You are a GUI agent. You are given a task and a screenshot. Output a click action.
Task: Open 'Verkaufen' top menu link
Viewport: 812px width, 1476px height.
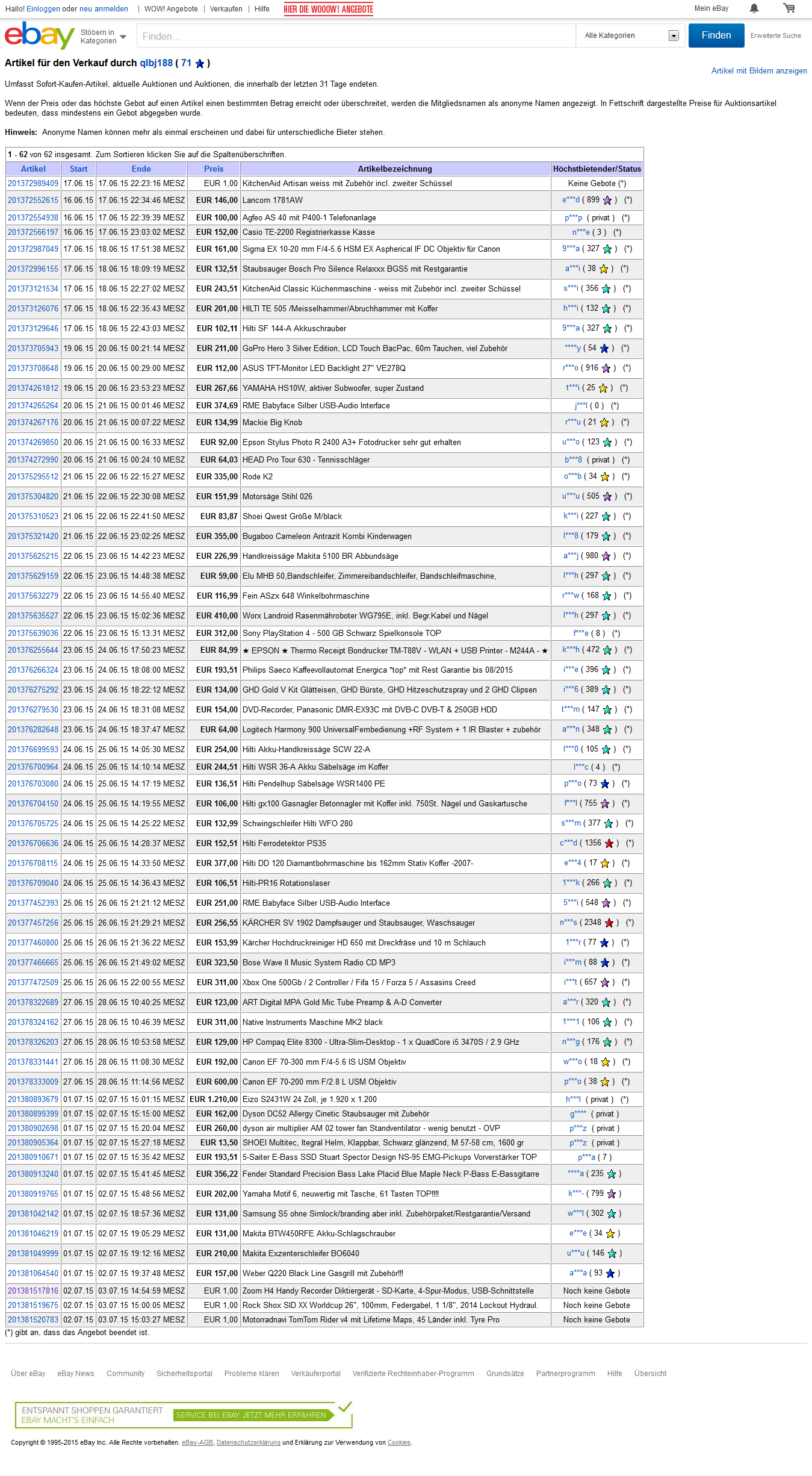[226, 9]
